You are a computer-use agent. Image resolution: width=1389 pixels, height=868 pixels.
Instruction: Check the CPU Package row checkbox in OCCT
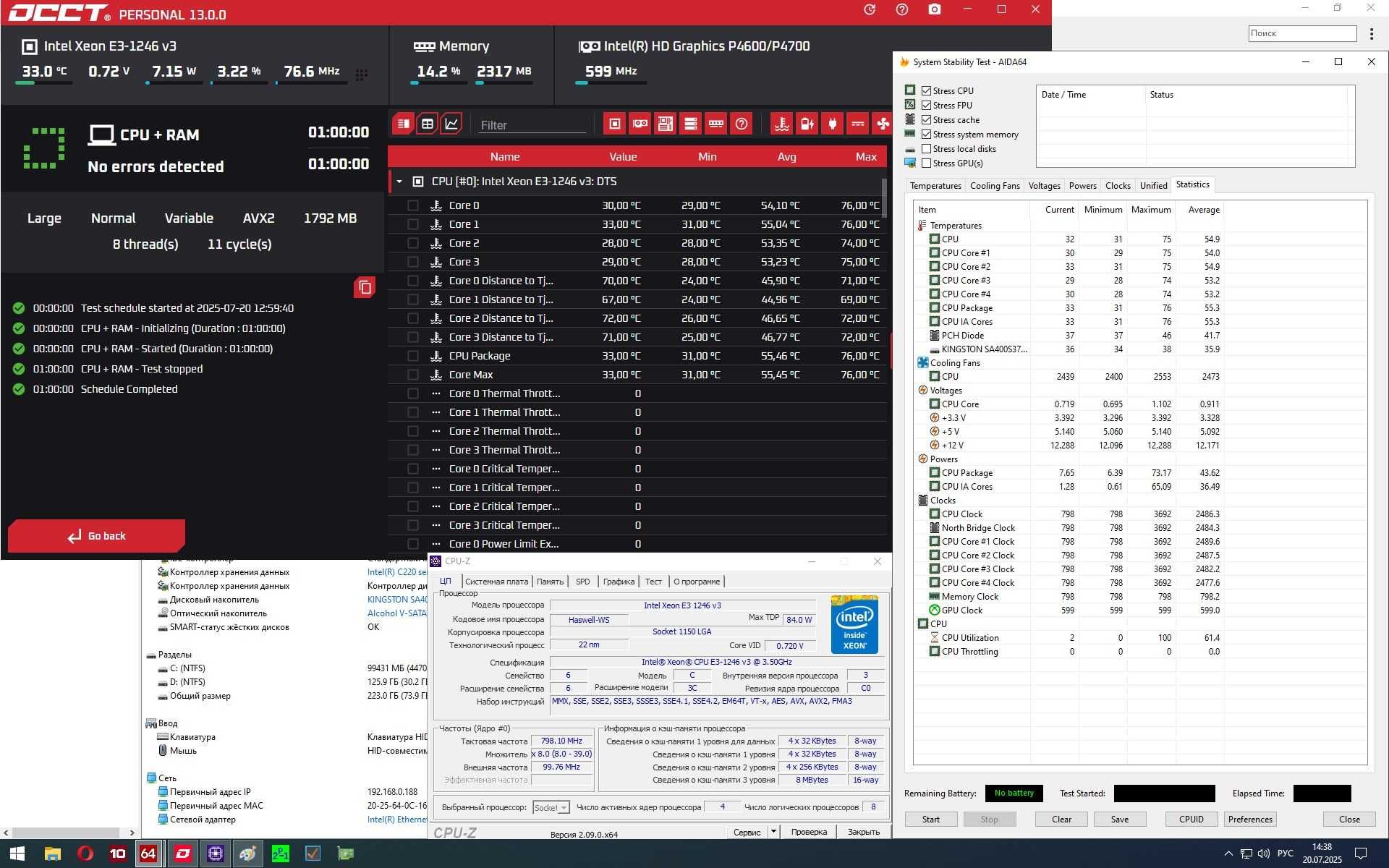pos(413,356)
